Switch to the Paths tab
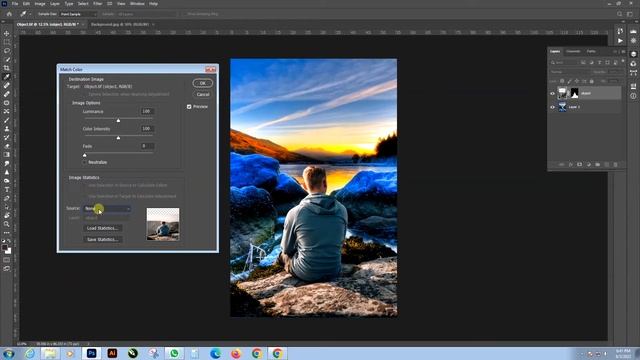Screen dimensions: 640x360 (x=591, y=51)
